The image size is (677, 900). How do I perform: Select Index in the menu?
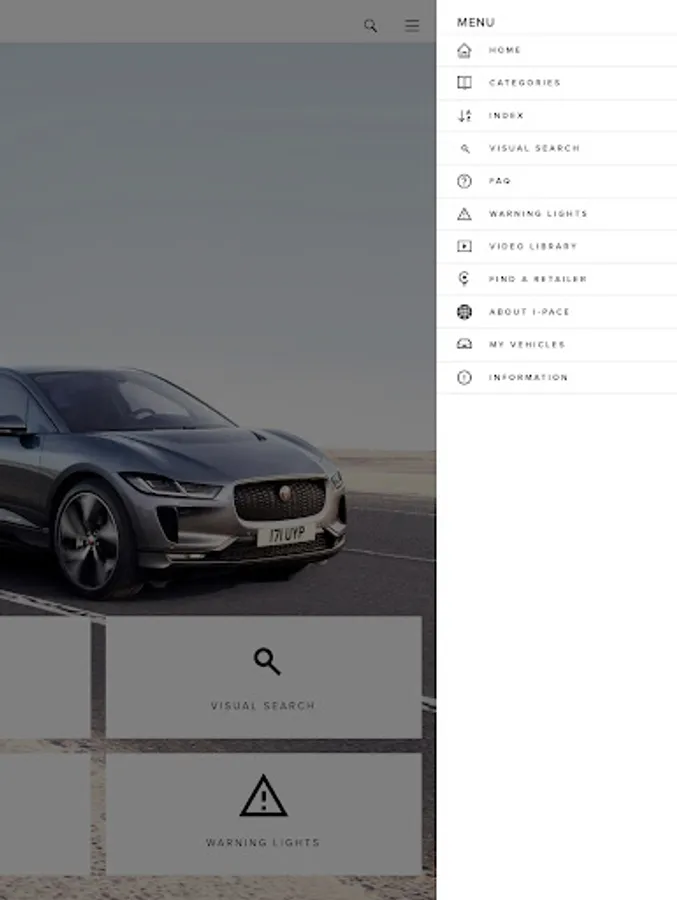click(x=557, y=115)
